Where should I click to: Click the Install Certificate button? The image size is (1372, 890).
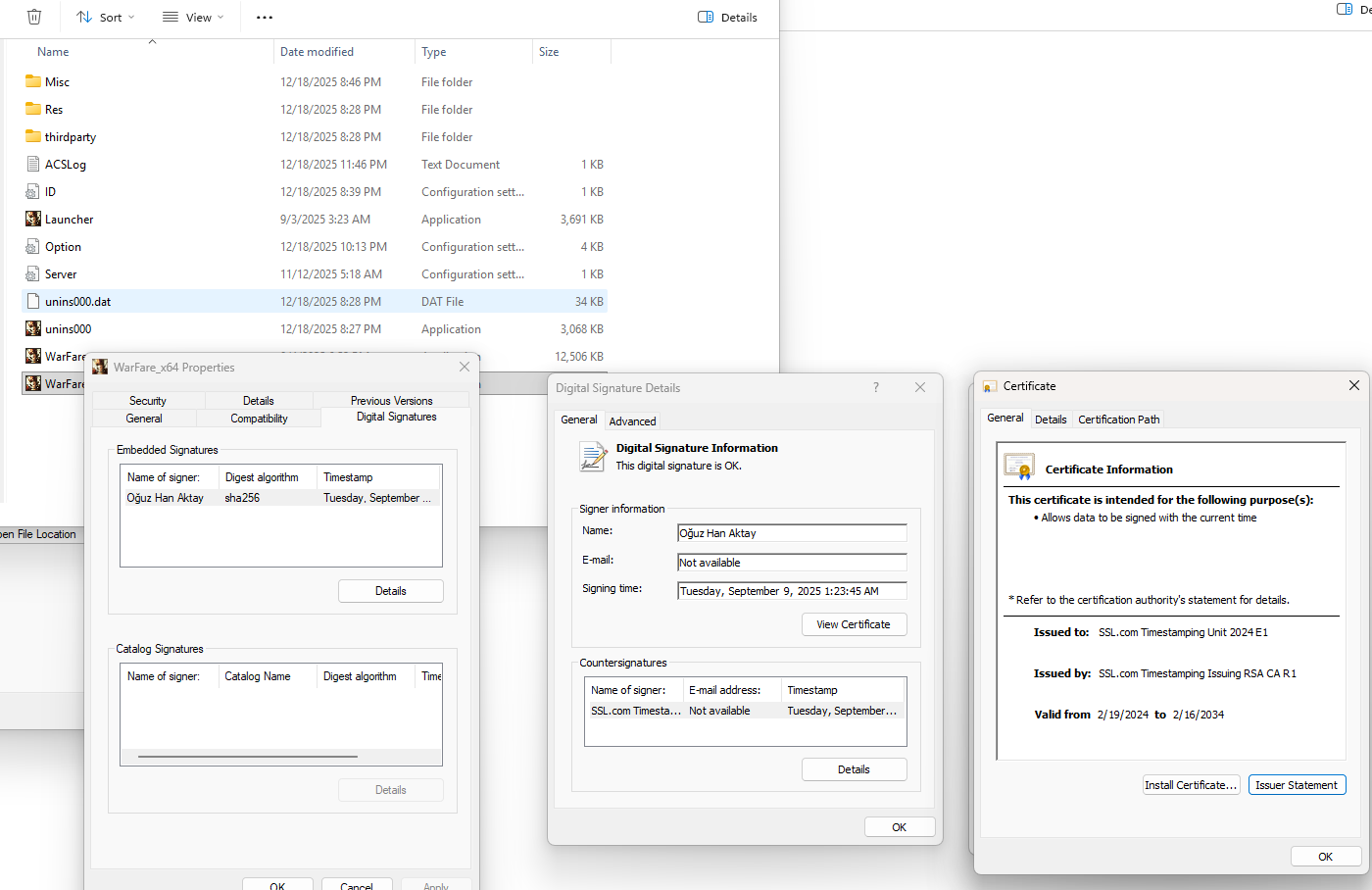click(x=1191, y=785)
